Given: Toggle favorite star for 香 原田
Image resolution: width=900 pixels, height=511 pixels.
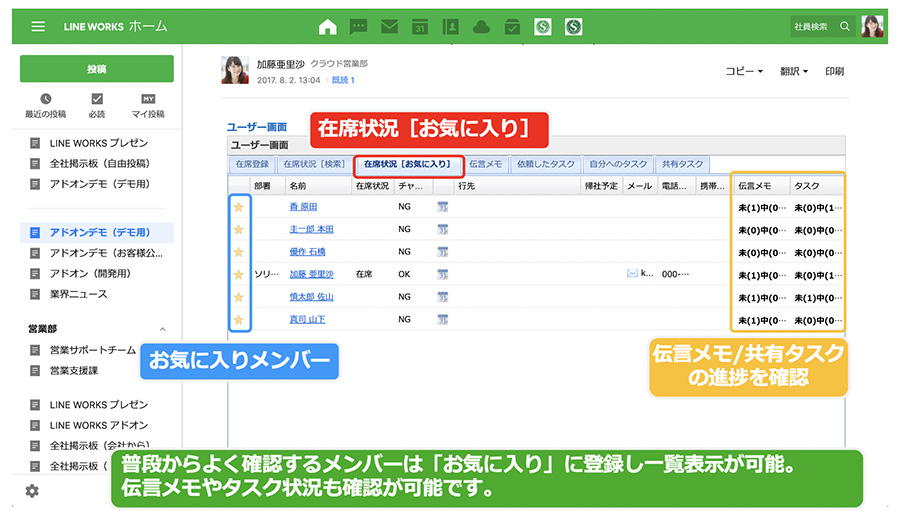Looking at the screenshot, I should click(238, 207).
